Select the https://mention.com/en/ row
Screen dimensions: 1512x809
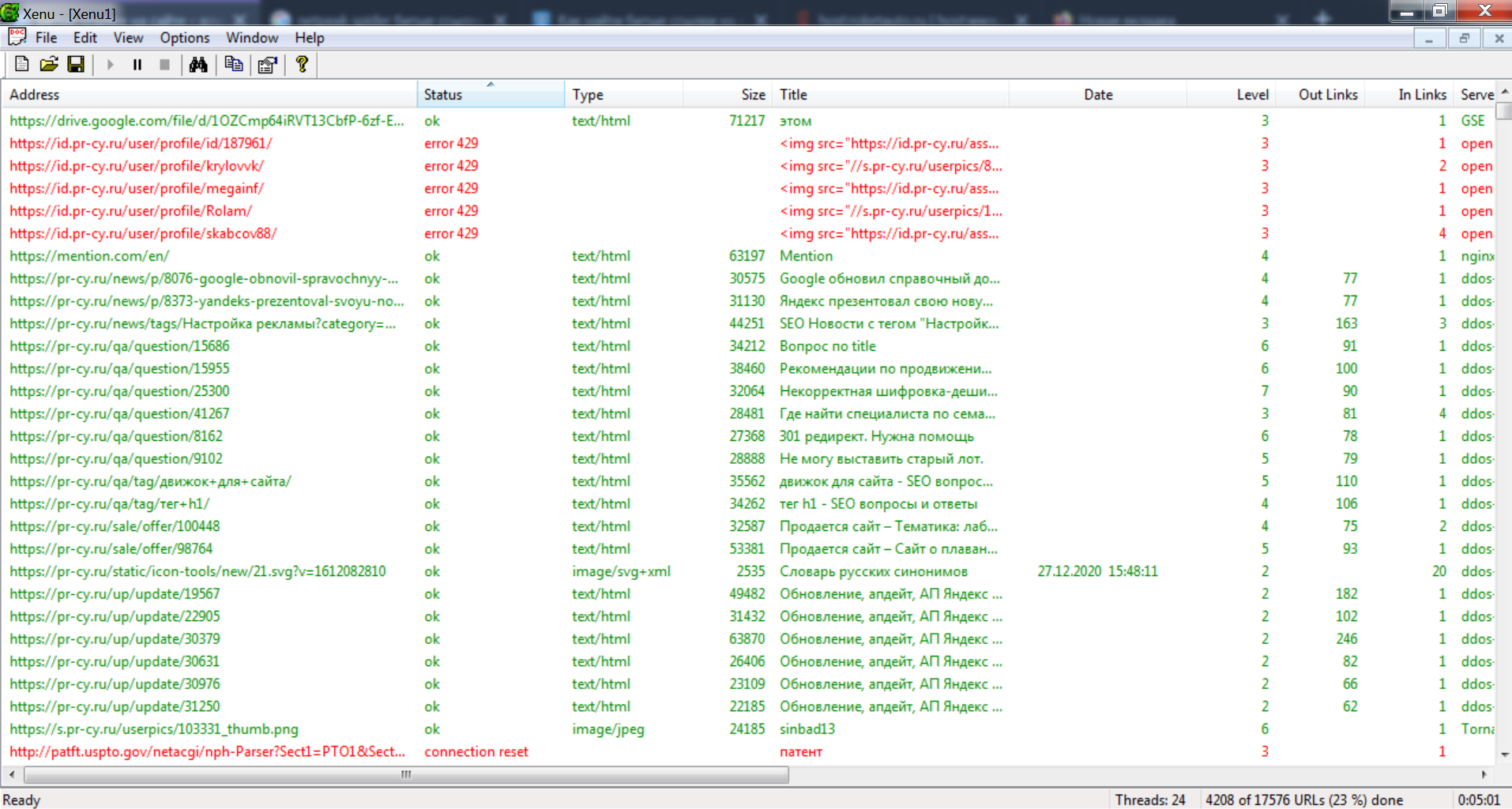pyautogui.click(x=89, y=256)
